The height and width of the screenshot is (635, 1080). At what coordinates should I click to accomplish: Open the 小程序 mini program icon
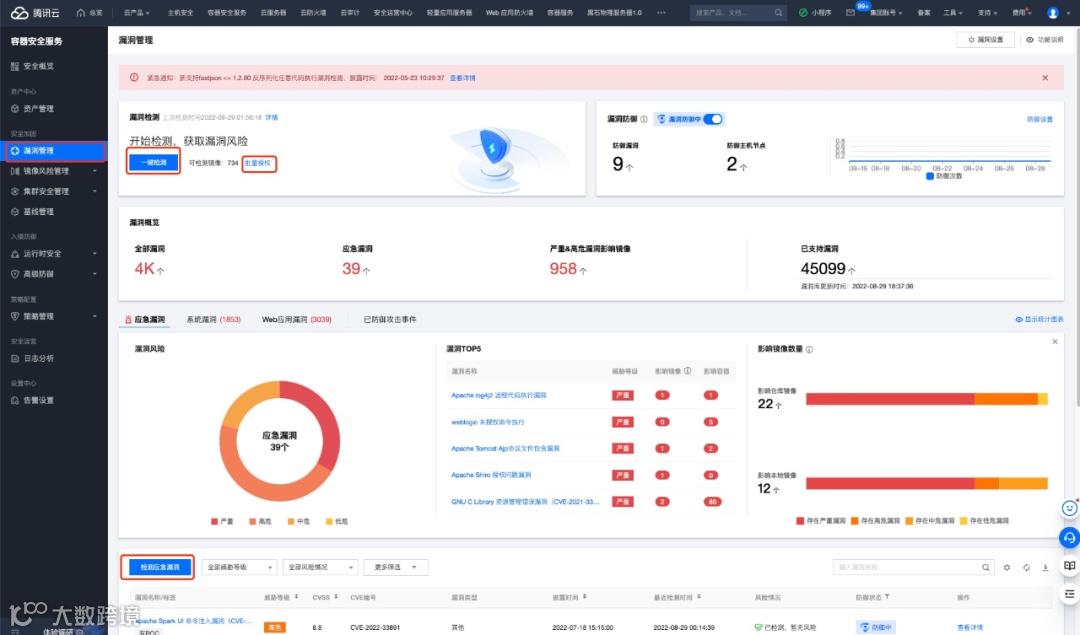point(803,12)
